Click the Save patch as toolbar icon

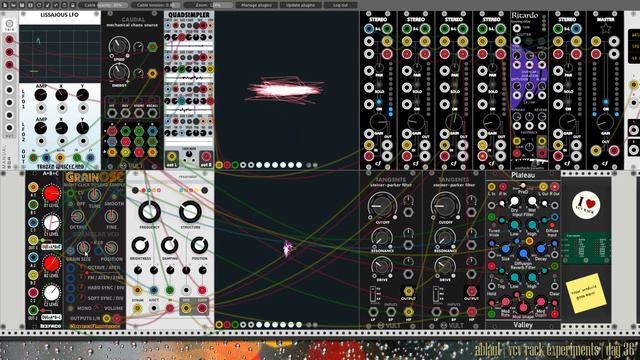(x=30, y=5)
